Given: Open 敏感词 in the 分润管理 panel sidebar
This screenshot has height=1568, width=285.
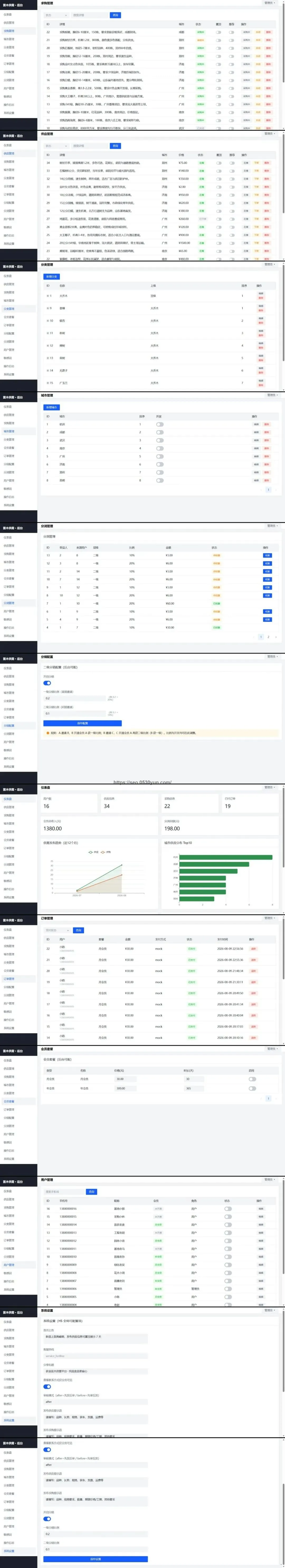Looking at the screenshot, I should (7, 620).
